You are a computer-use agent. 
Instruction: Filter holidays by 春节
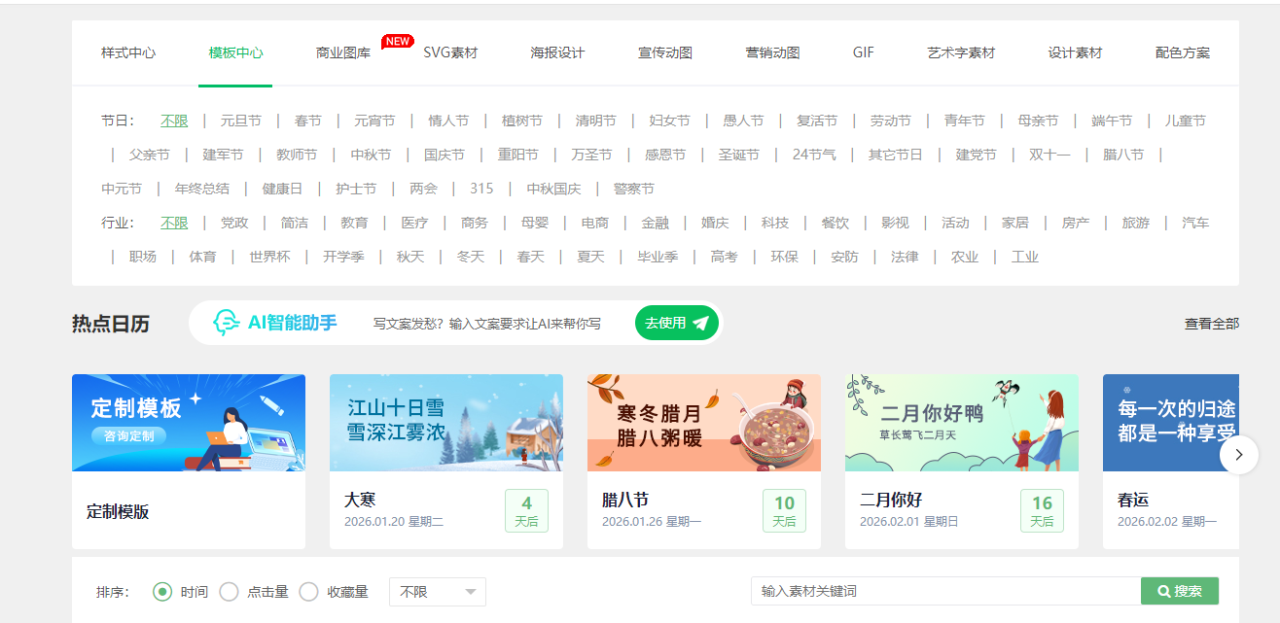pyautogui.click(x=308, y=121)
